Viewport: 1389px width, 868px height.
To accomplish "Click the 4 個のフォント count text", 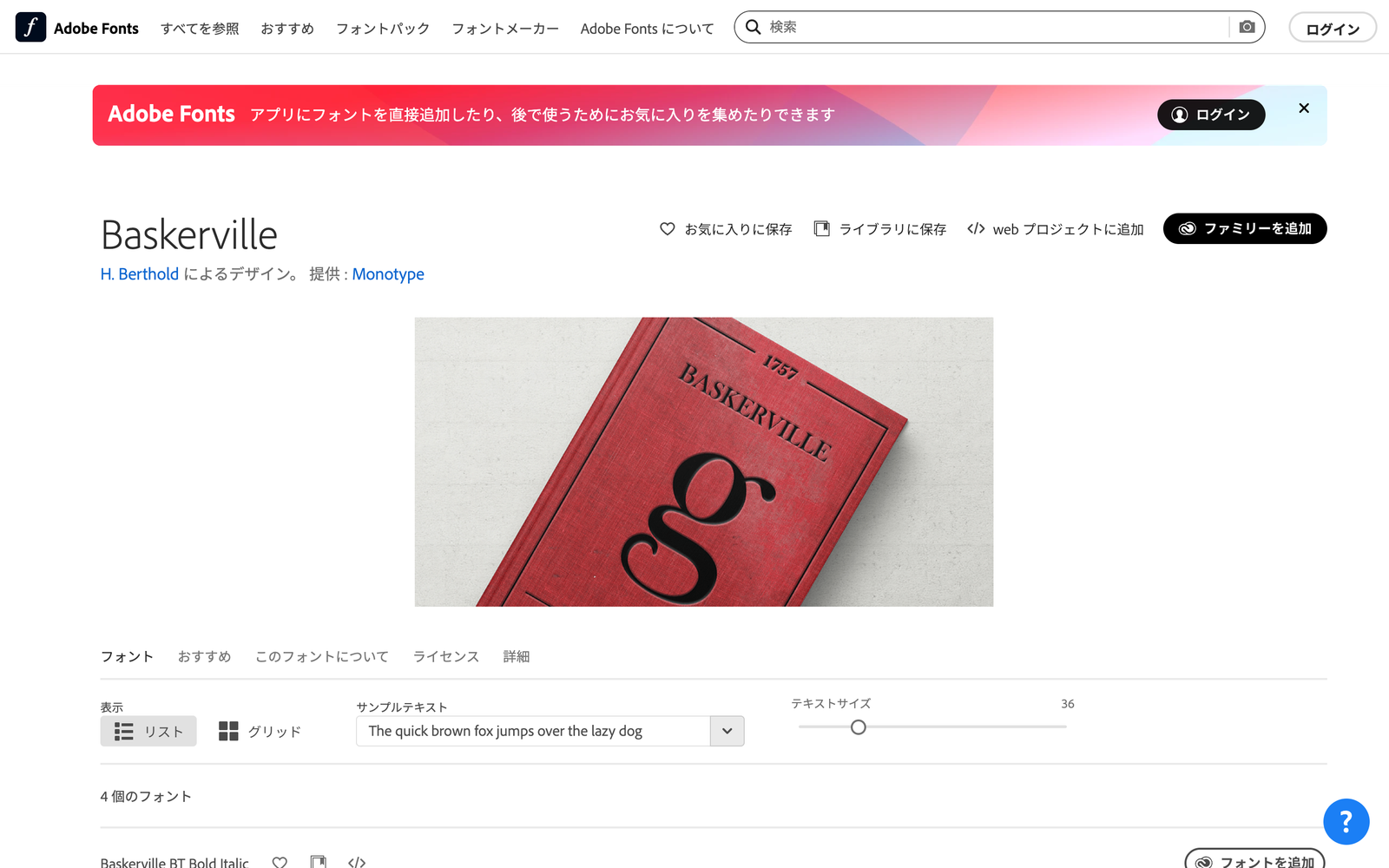I will [146, 796].
